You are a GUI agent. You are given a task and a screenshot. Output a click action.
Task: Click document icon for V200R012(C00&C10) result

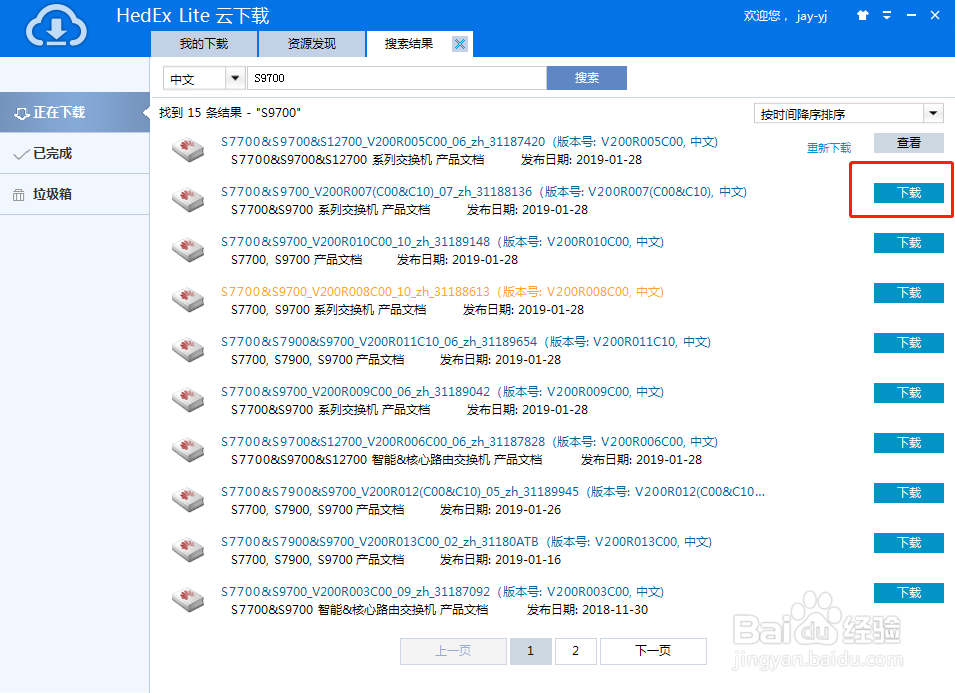[x=188, y=499]
